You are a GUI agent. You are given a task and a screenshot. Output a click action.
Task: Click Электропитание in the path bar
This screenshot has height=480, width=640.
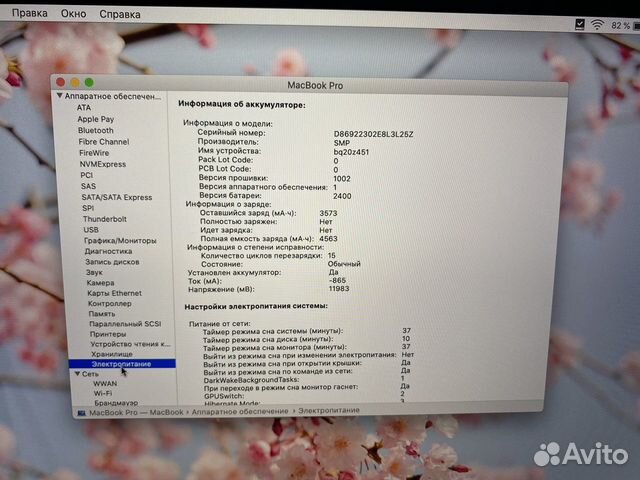(x=329, y=410)
